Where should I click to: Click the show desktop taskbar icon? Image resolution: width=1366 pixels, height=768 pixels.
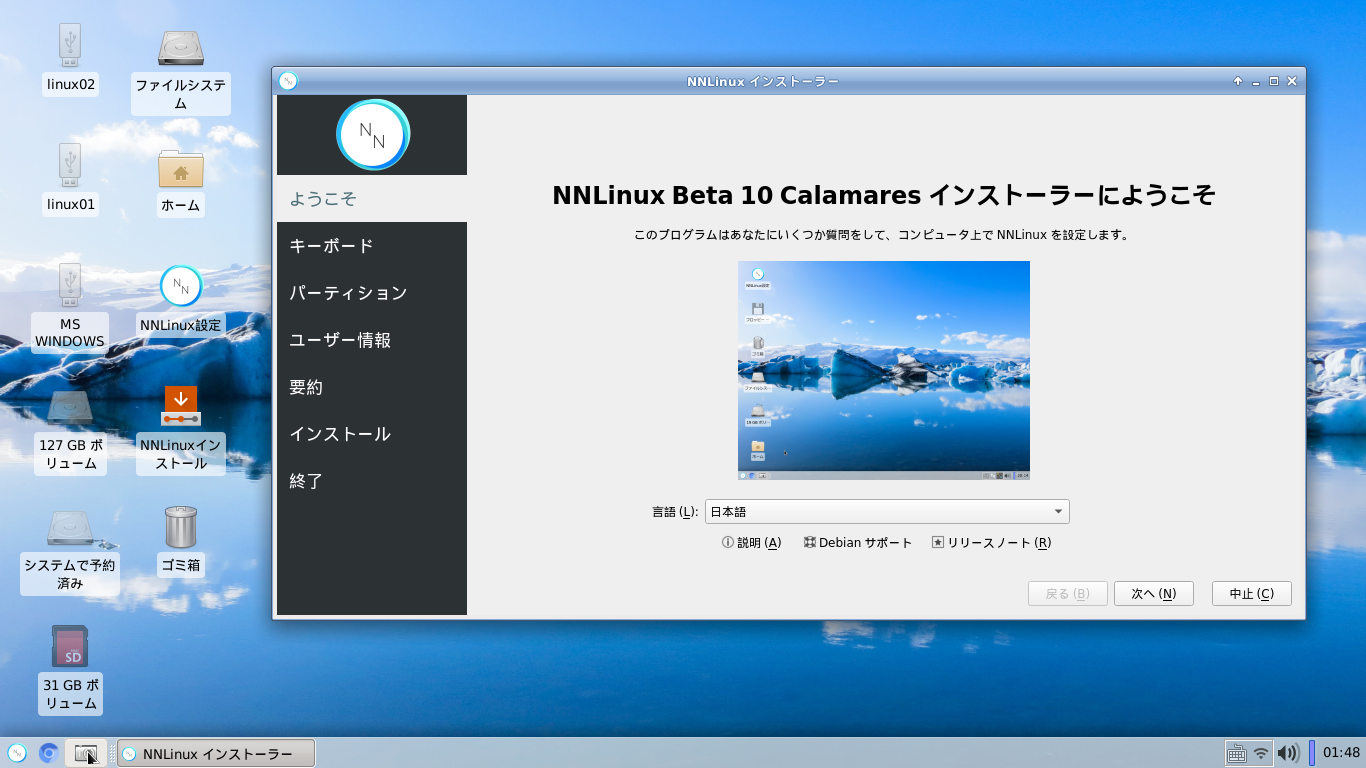click(86, 753)
